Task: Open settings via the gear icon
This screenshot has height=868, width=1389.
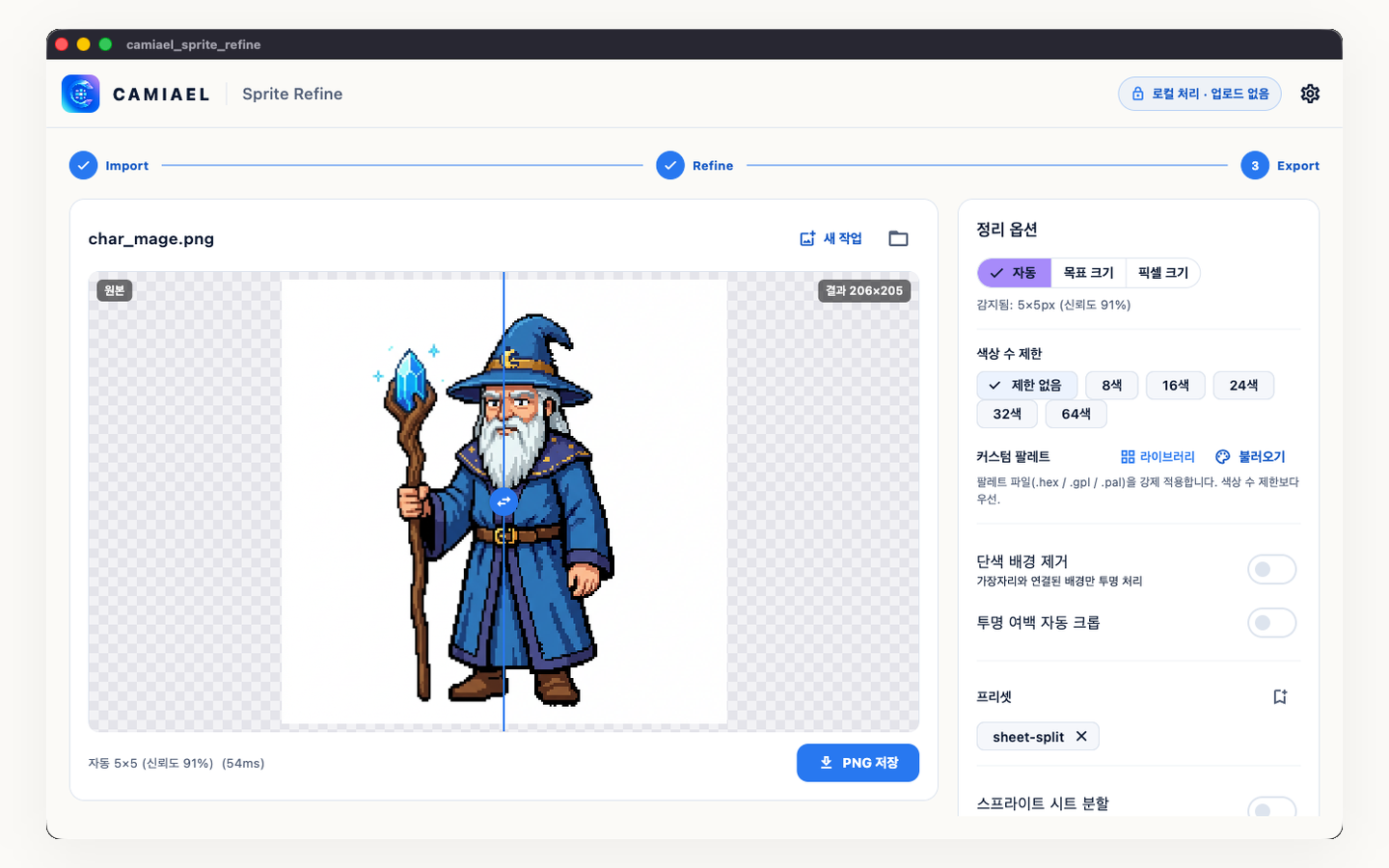Action: coord(1310,94)
